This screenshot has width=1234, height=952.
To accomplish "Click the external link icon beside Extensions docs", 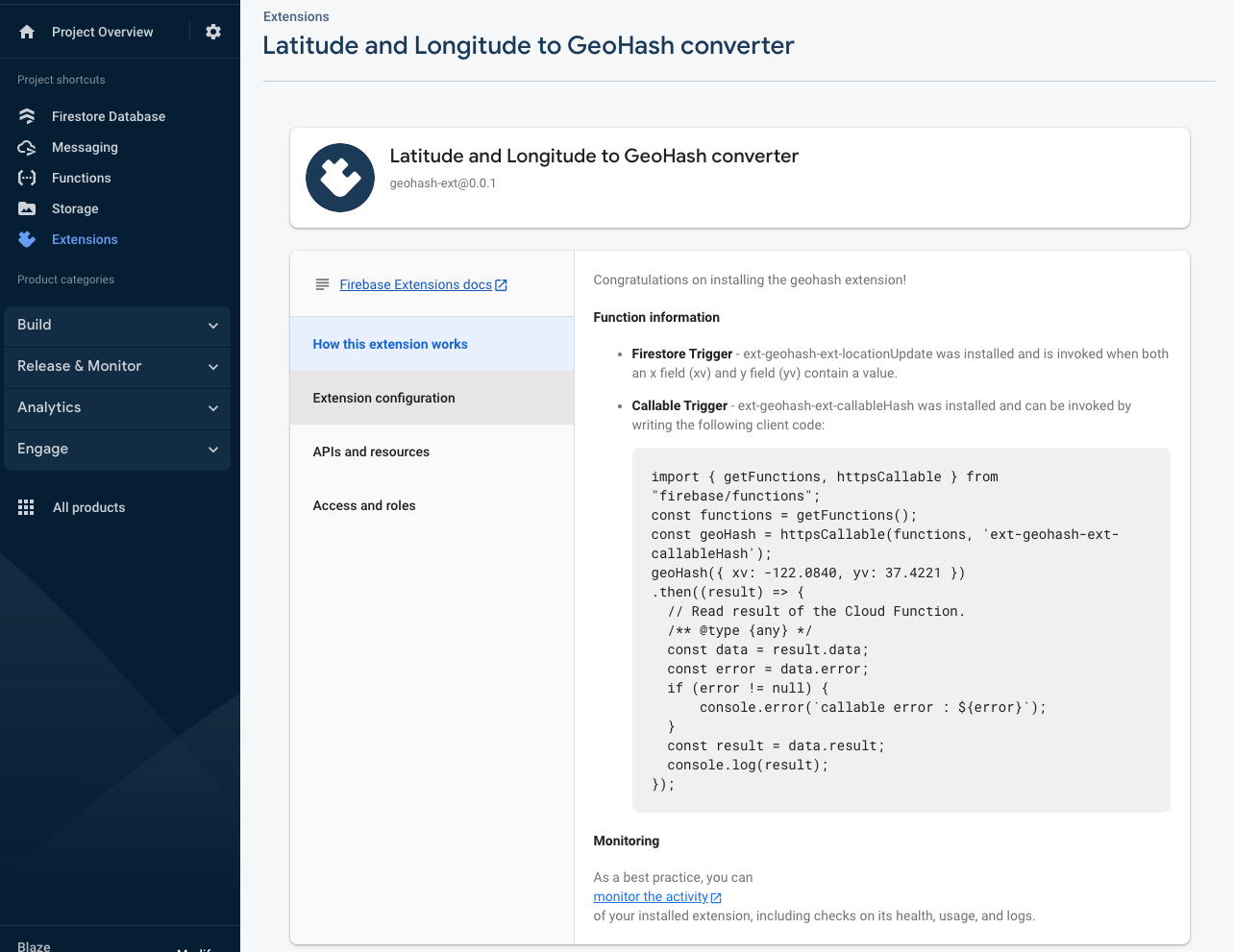I will (503, 284).
